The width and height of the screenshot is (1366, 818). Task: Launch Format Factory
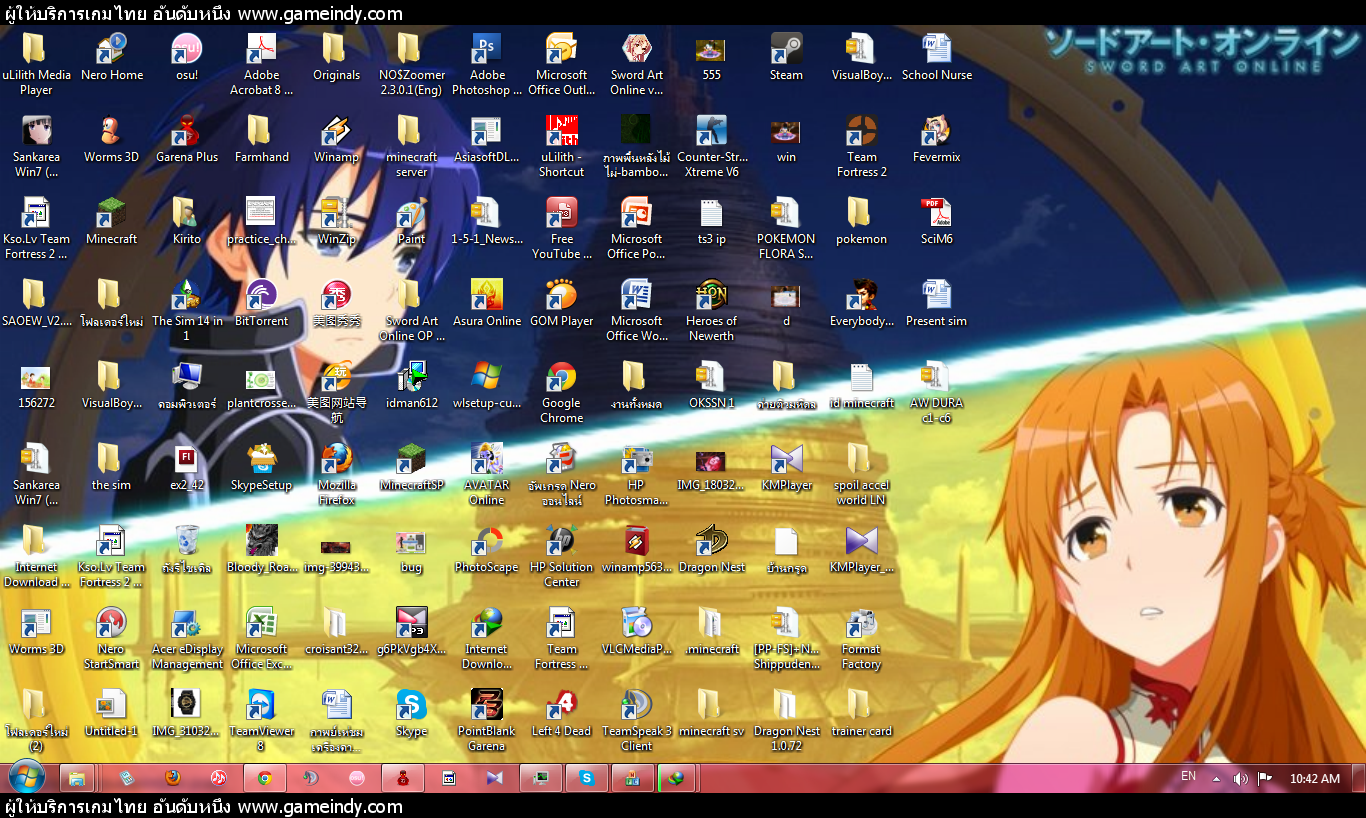(x=862, y=638)
